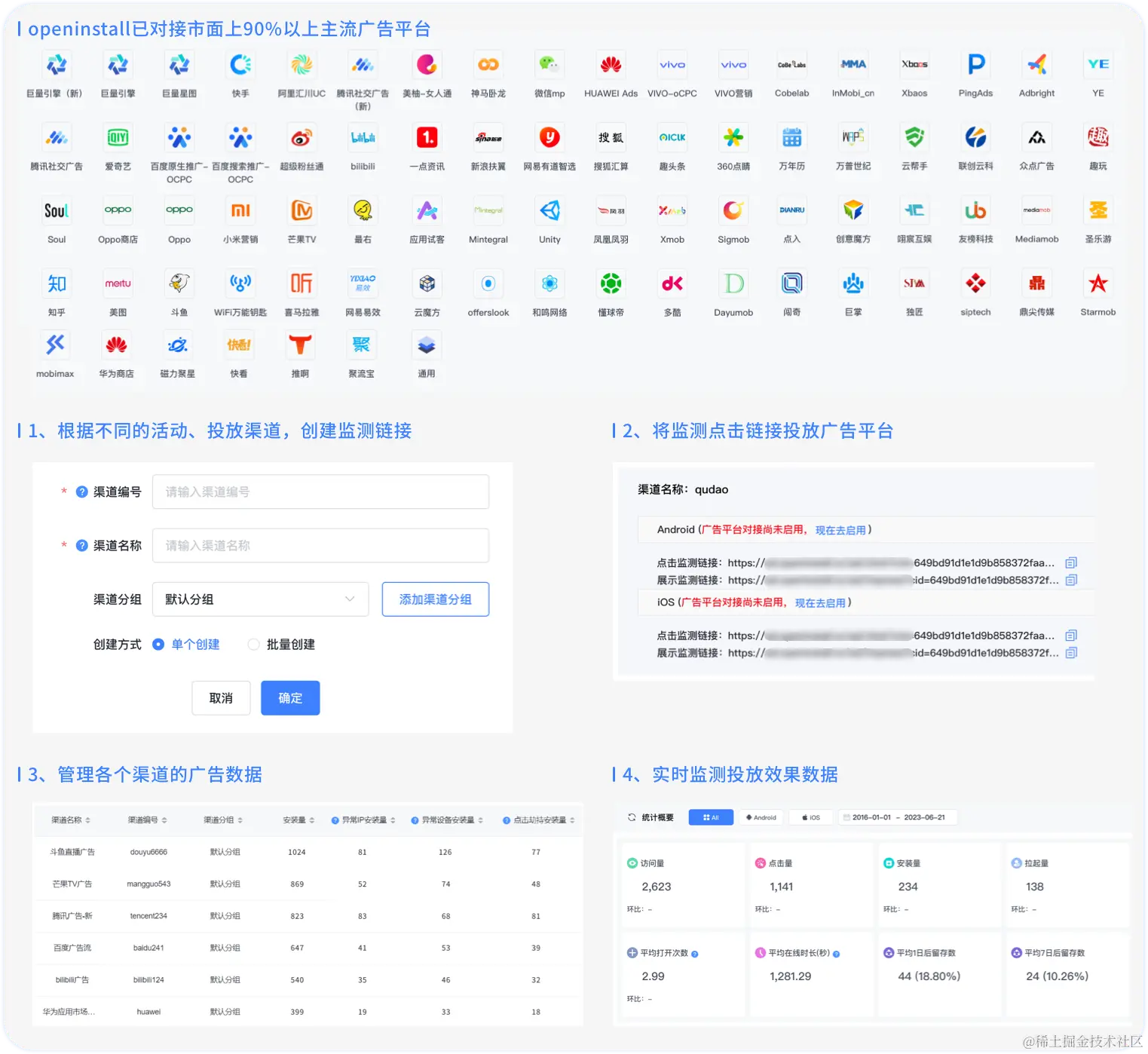Click the 喜马拉雅 icon
This screenshot has width=1148, height=1054.
point(302,283)
